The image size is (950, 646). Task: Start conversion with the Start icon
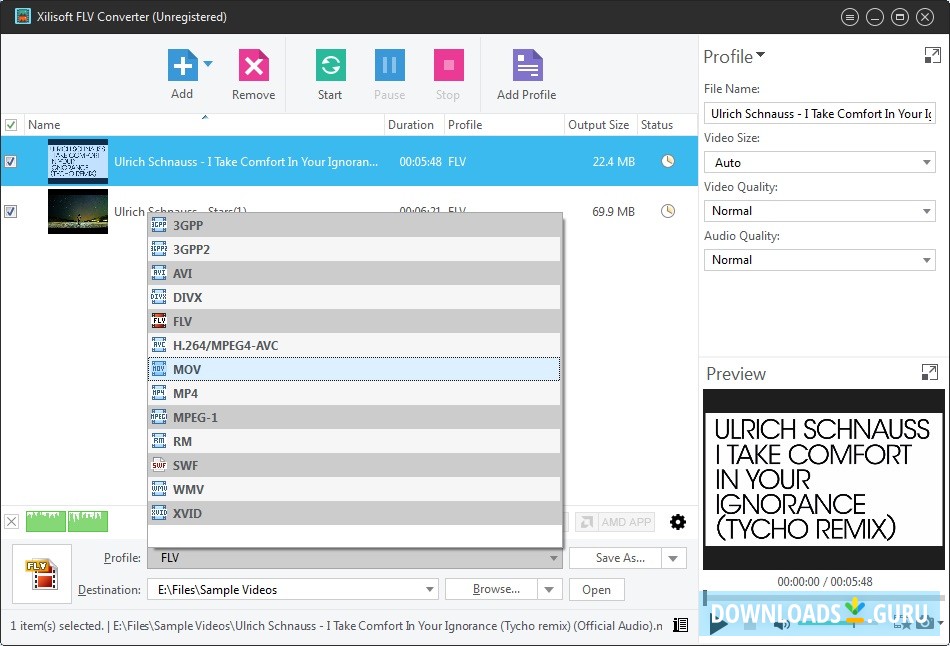tap(330, 62)
